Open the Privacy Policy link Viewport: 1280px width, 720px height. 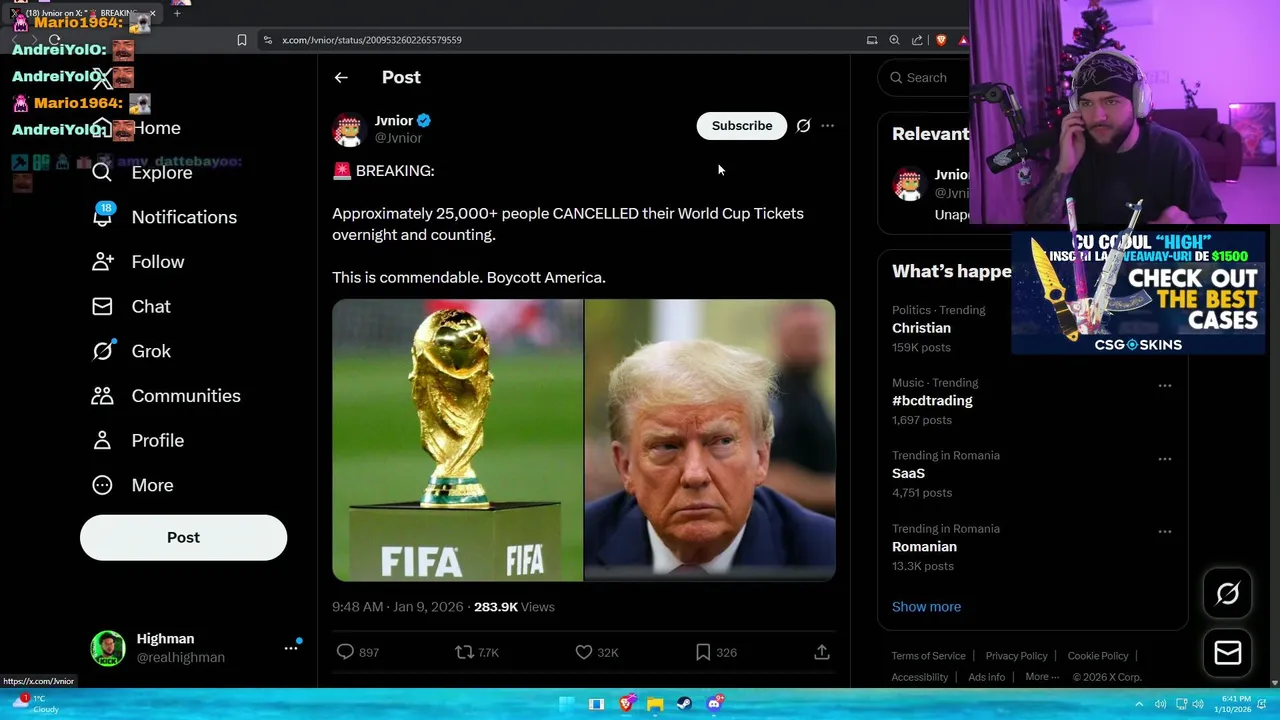point(1016,656)
